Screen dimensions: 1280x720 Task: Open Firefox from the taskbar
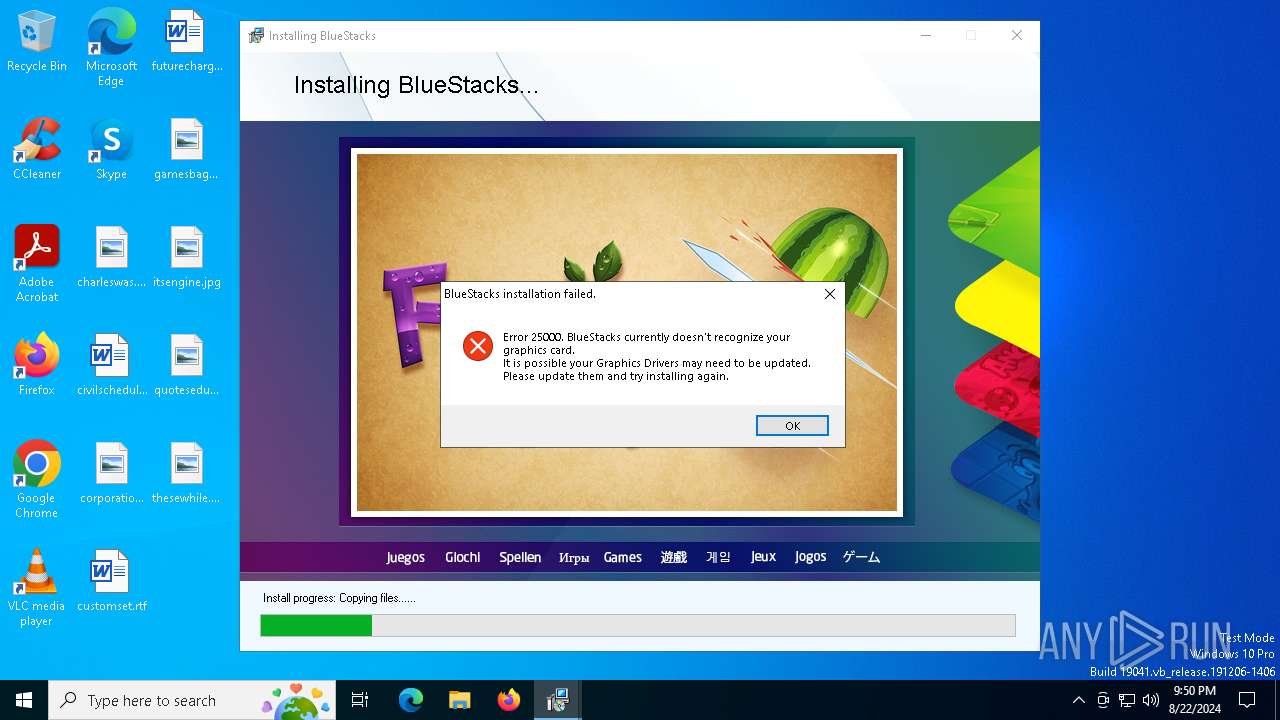(508, 700)
